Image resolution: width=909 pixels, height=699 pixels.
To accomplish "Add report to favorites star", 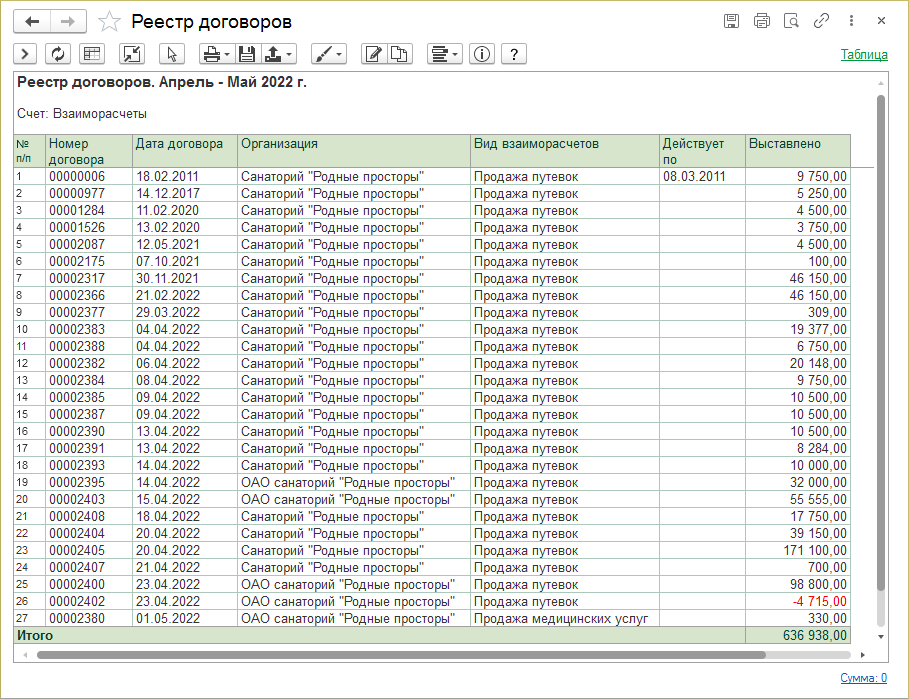I will pyautogui.click(x=111, y=21).
